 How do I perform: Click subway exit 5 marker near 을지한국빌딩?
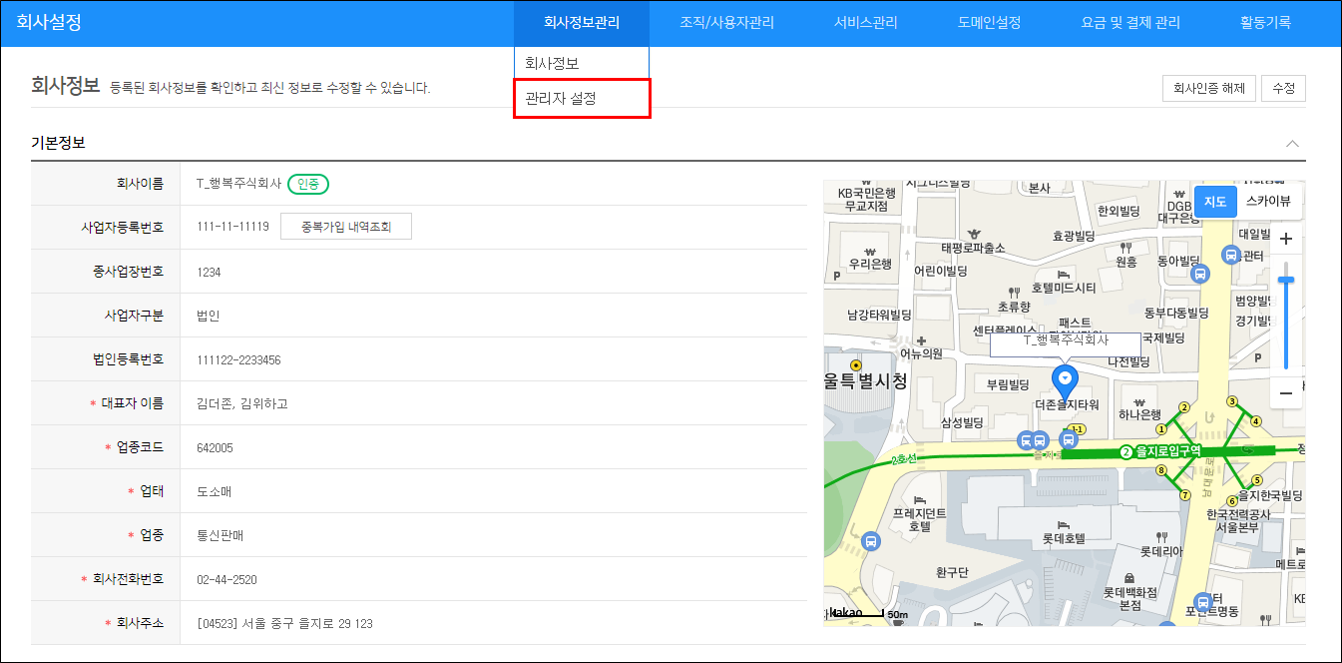(1257, 481)
